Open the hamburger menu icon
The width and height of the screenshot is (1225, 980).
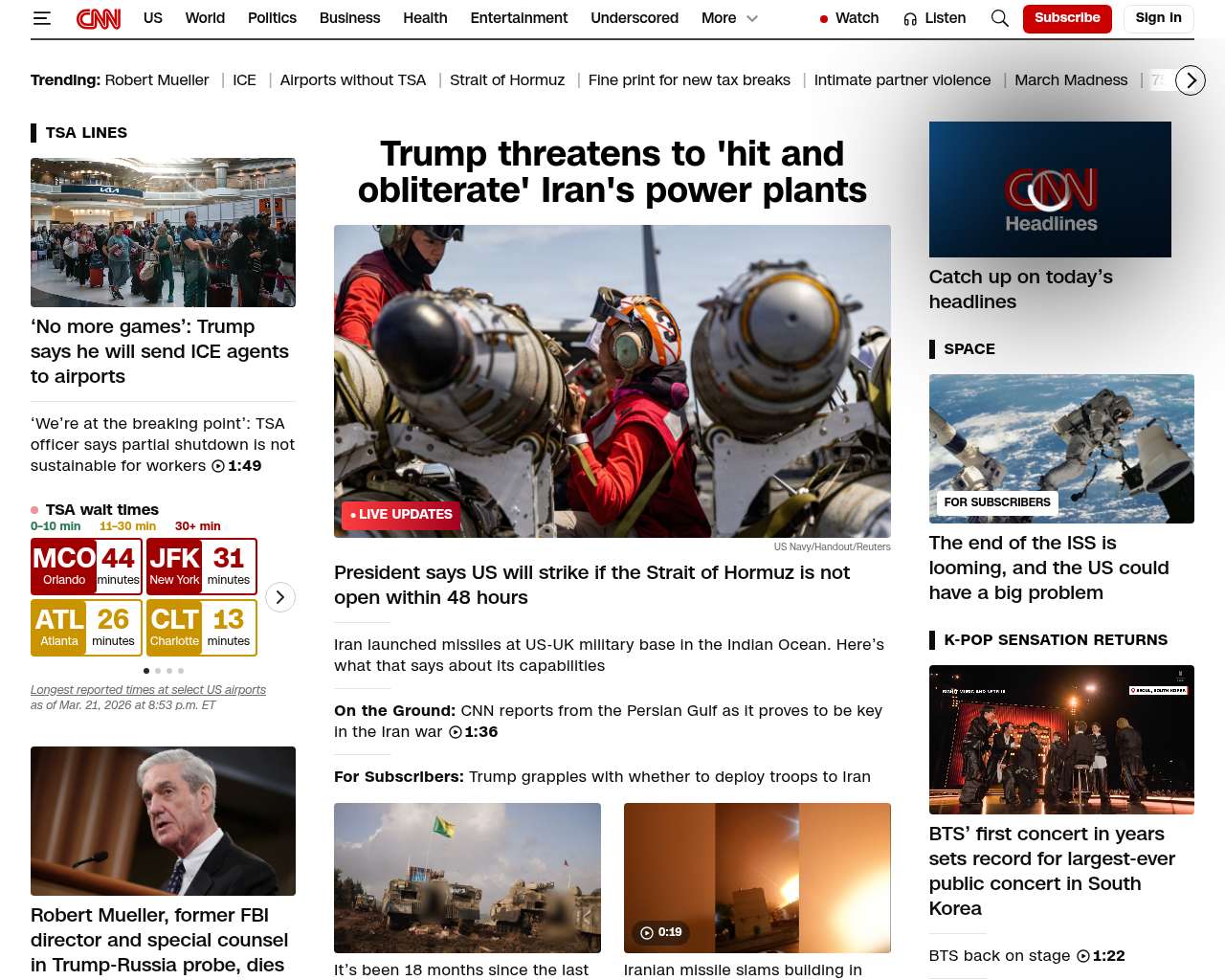point(41,18)
